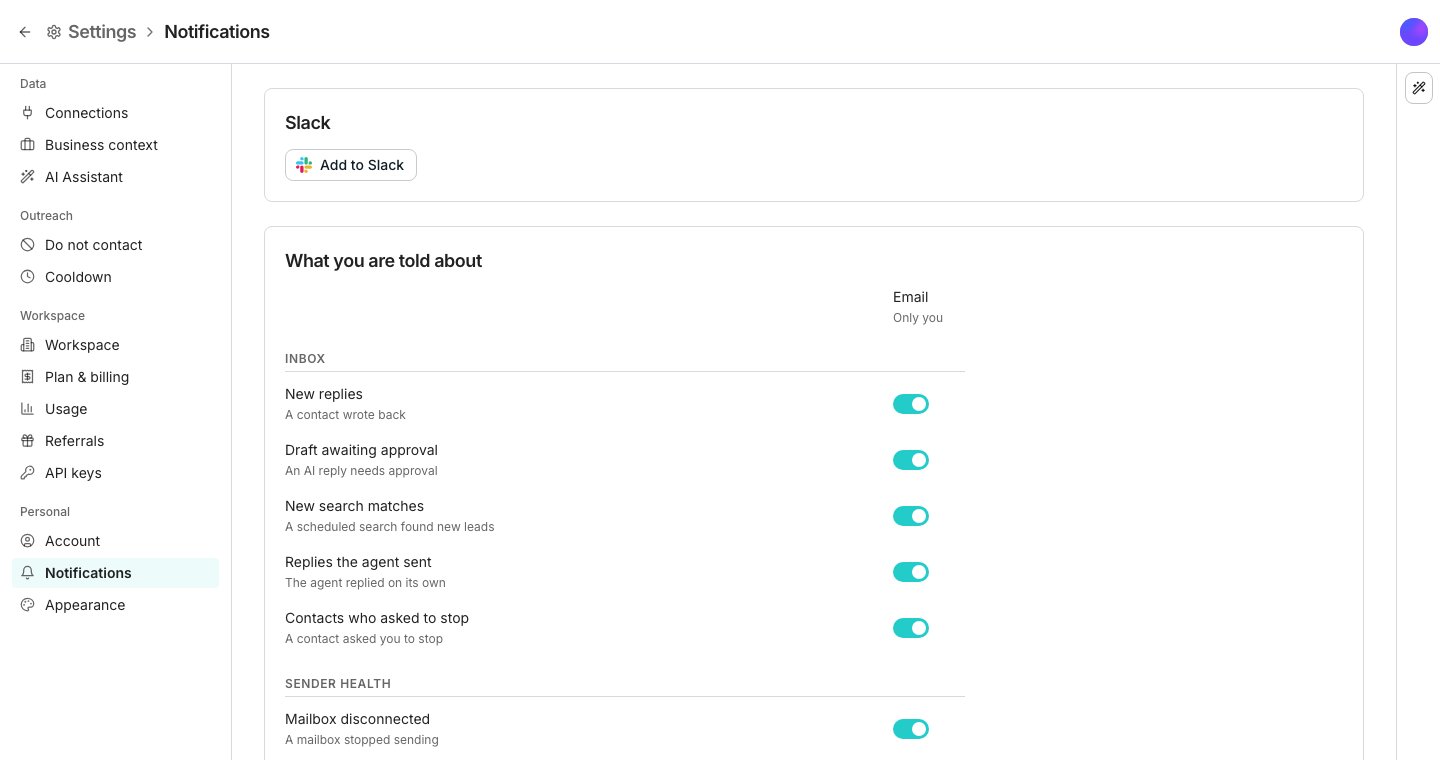Open Connections settings page
This screenshot has width=1440, height=760.
[x=115, y=113]
